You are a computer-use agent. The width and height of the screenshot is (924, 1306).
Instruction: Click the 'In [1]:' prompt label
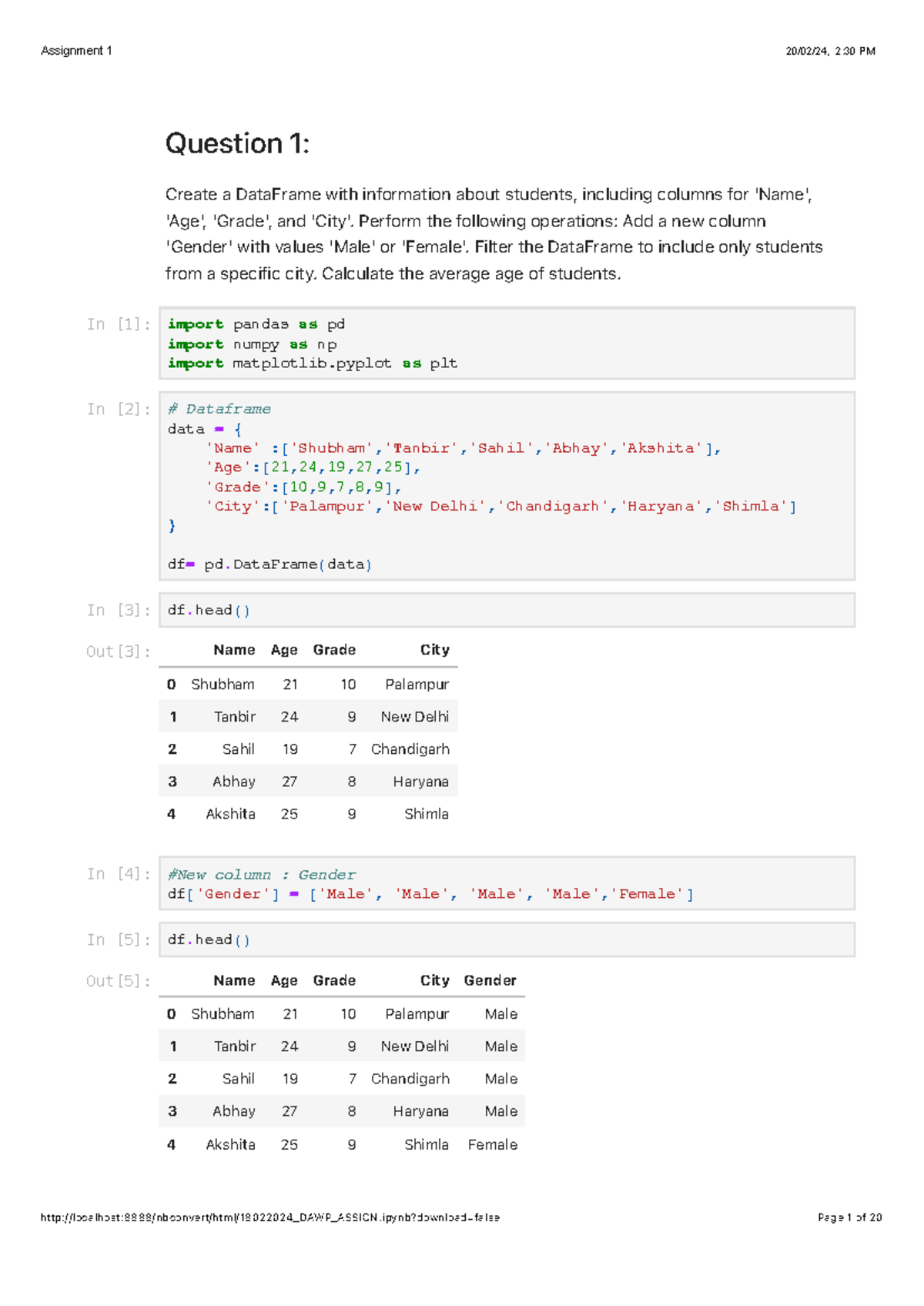coord(119,324)
